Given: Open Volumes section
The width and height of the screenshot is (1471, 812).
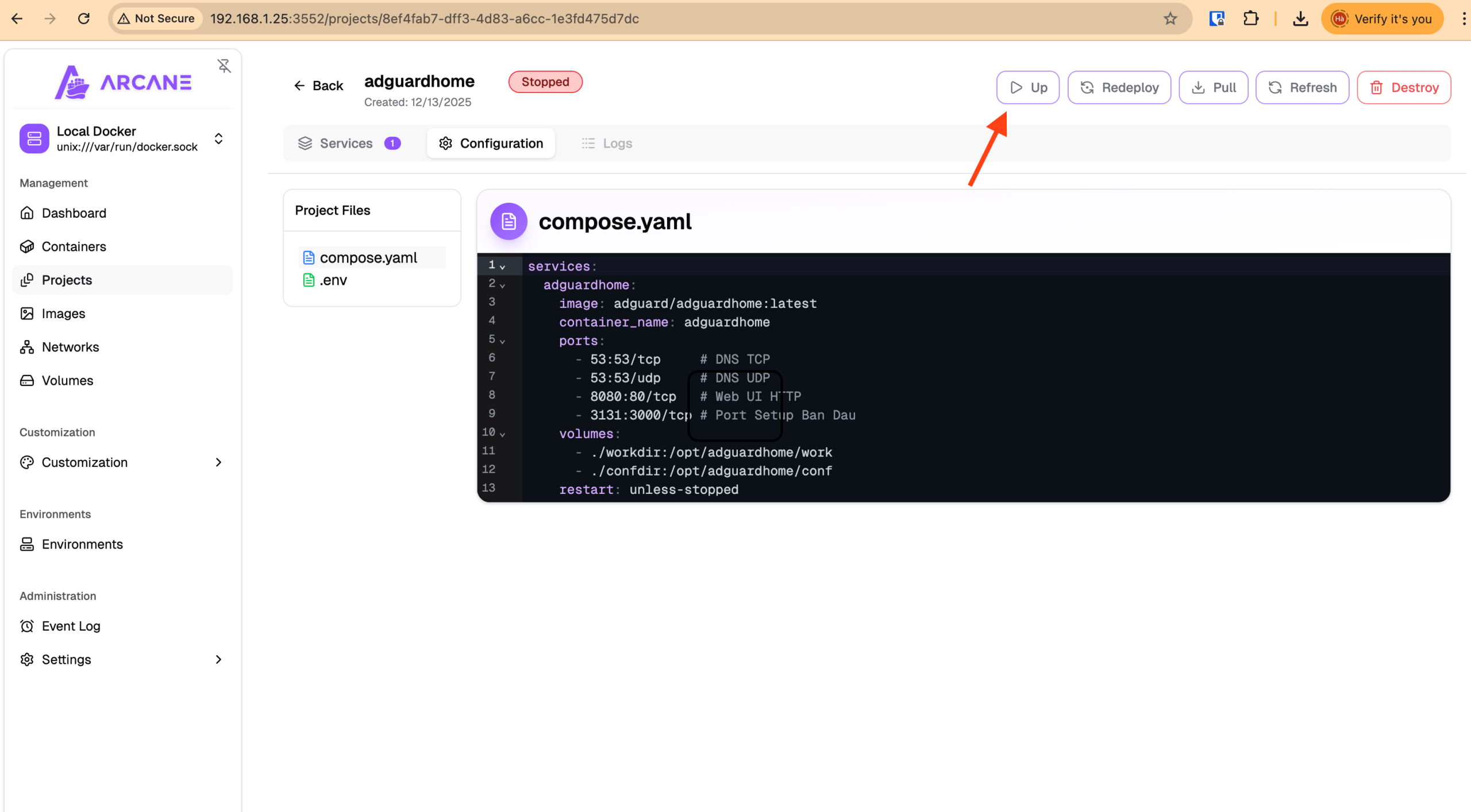Looking at the screenshot, I should (x=67, y=380).
